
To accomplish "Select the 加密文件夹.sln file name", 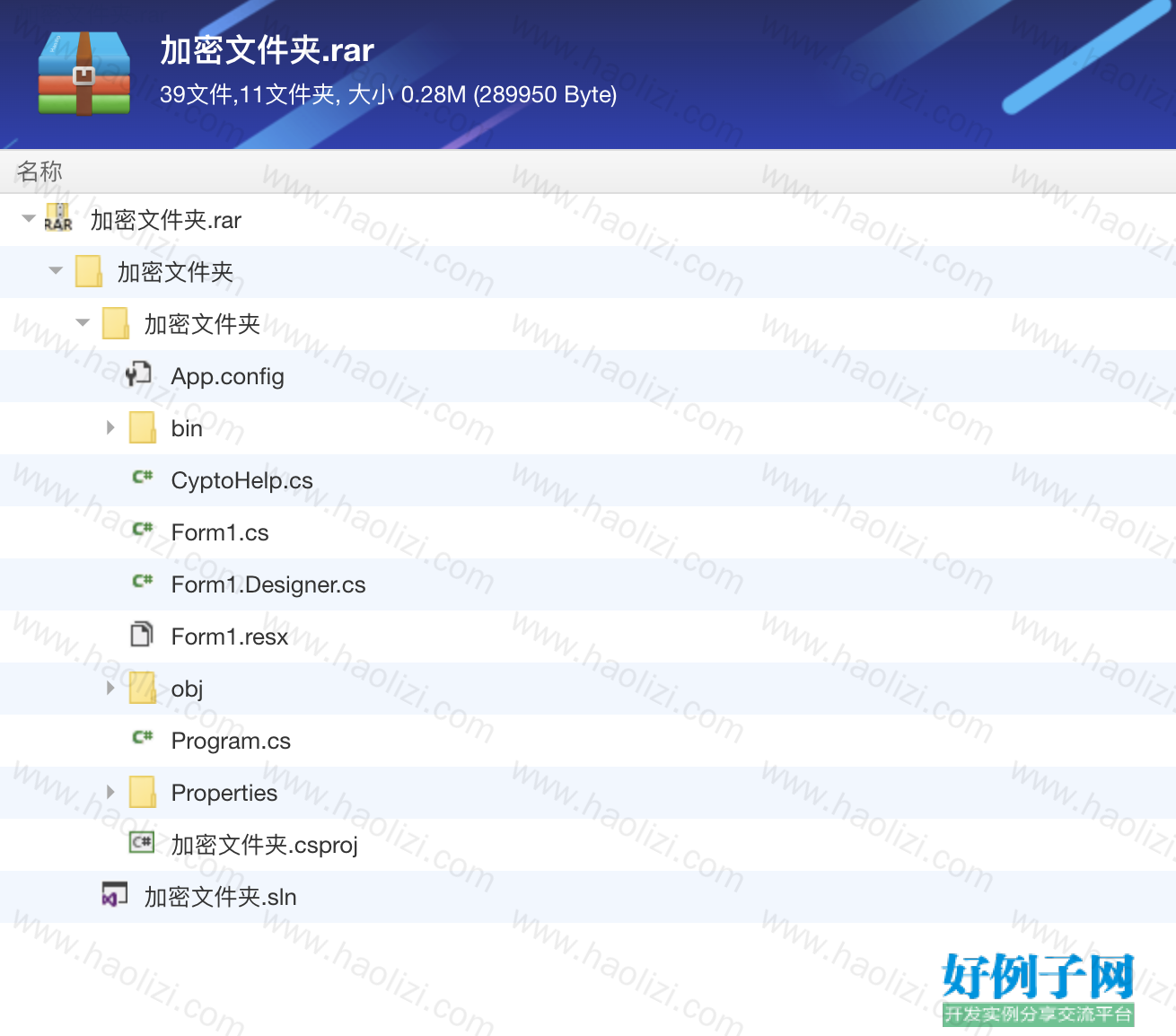I will pyautogui.click(x=221, y=897).
